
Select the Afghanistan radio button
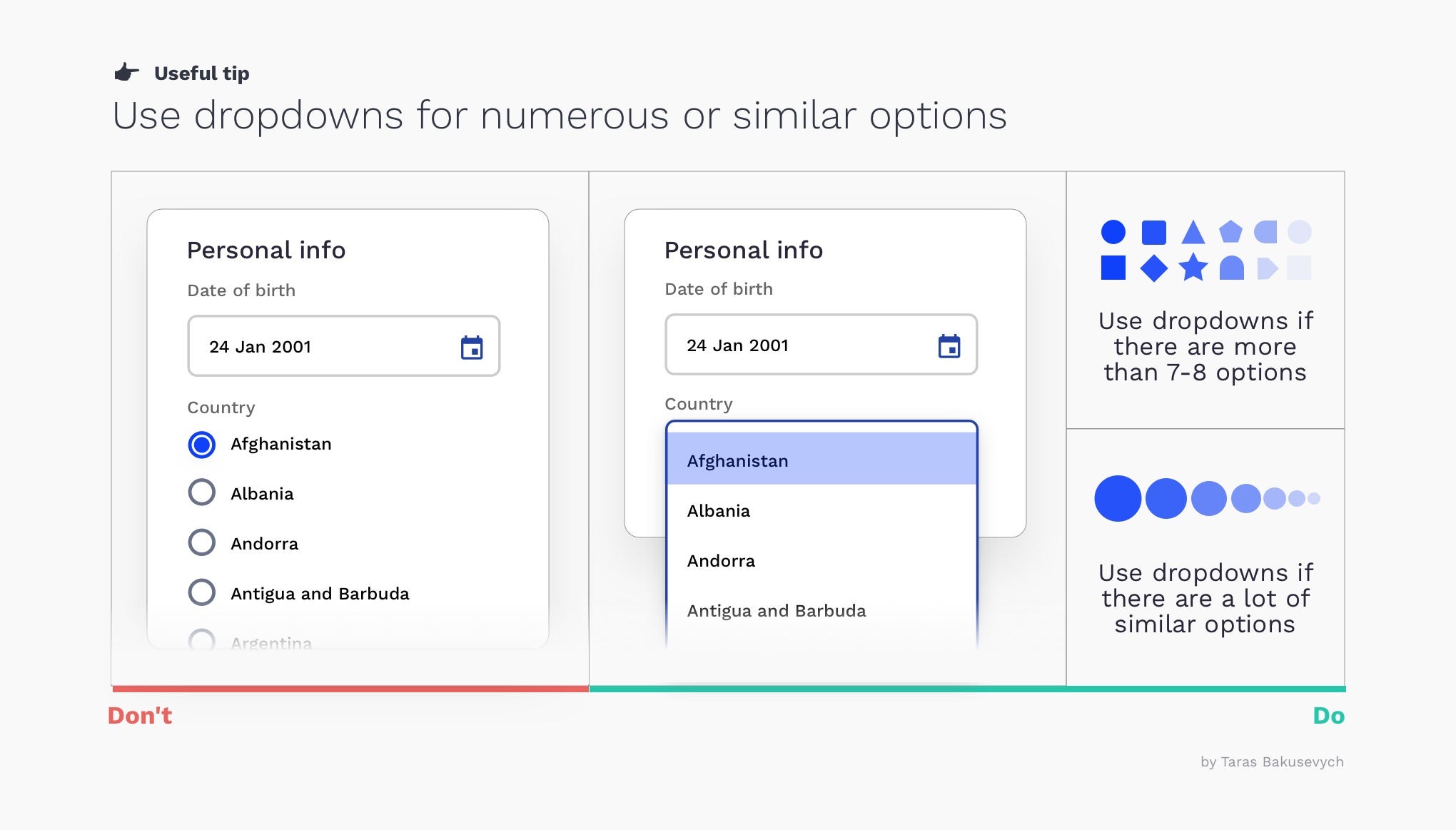click(200, 444)
